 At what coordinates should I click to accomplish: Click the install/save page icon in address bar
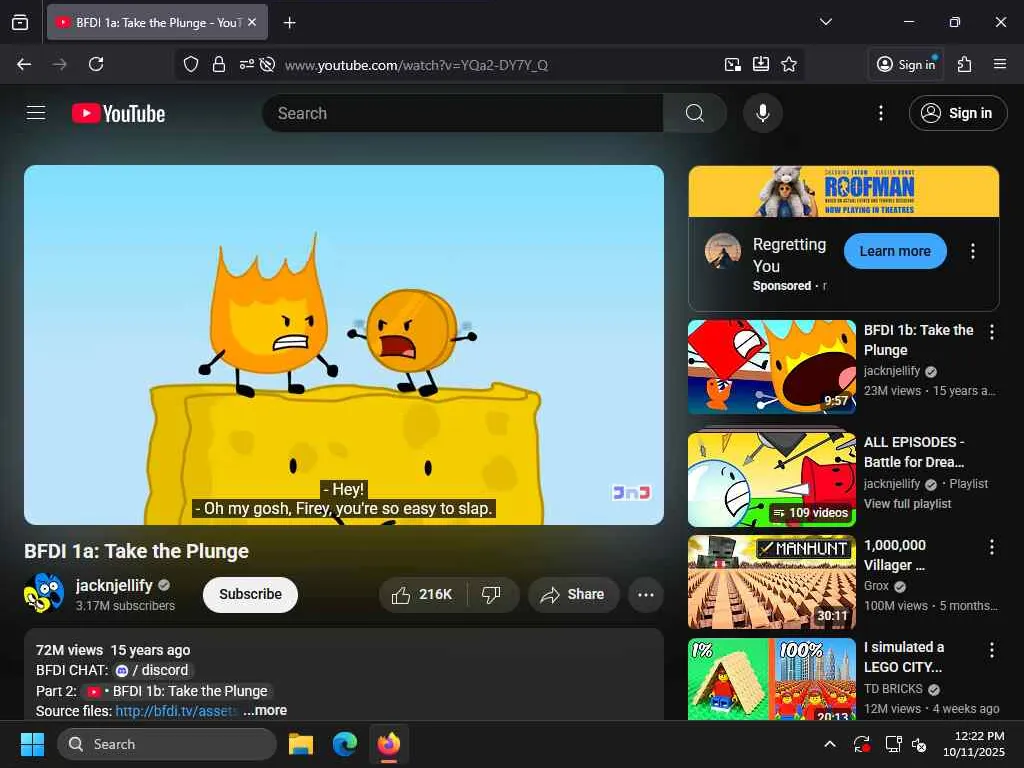coord(761,64)
